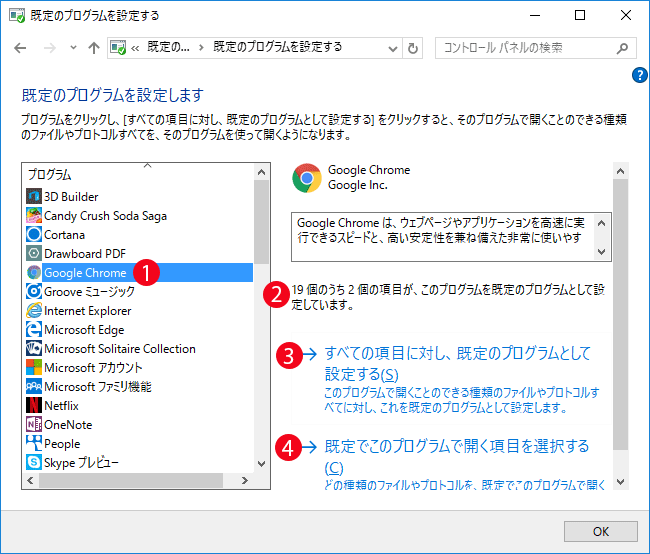Image resolution: width=650 pixels, height=554 pixels.
Task: Select Groove ミュージック entry
Action: pyautogui.click(x=139, y=291)
